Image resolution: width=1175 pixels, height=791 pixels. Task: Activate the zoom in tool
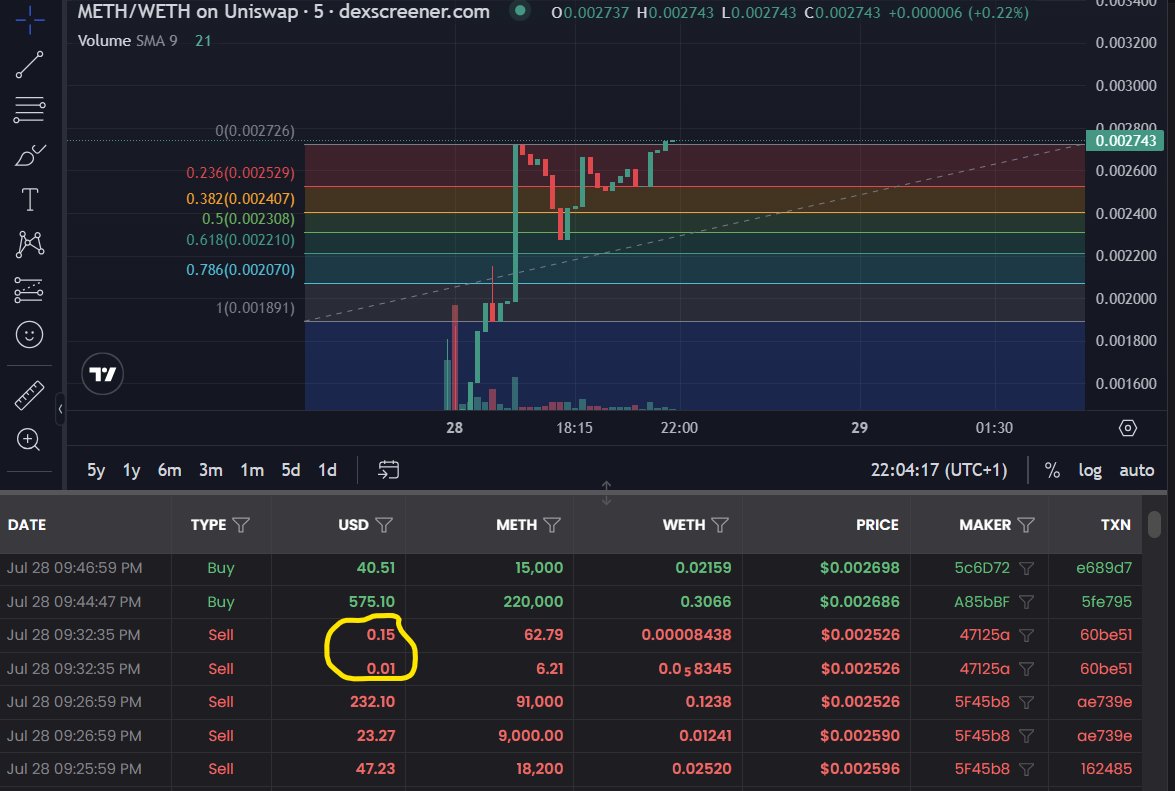tap(28, 440)
